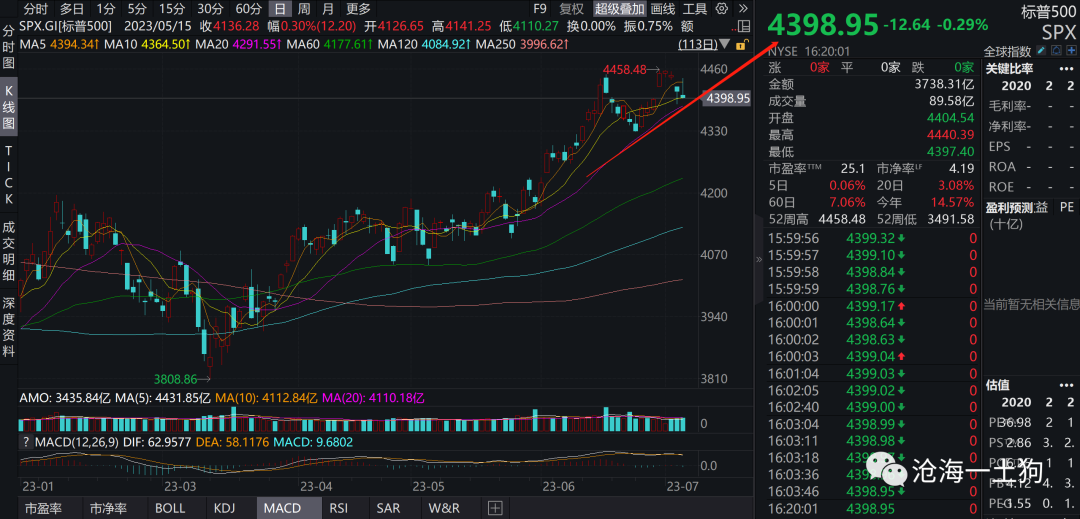Switch to the KDJ indicator tab
This screenshot has width=1080, height=519.
pos(224,508)
